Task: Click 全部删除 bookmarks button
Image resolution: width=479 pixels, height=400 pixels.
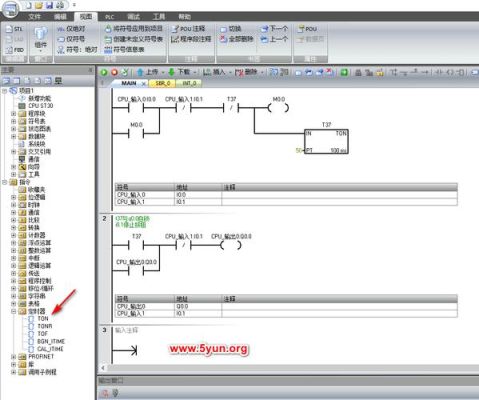Action: pyautogui.click(x=237, y=39)
